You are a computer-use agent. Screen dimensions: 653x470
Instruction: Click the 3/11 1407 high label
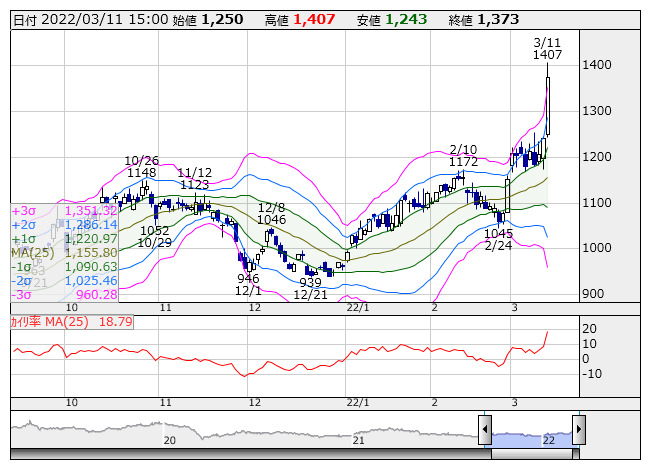[x=548, y=49]
